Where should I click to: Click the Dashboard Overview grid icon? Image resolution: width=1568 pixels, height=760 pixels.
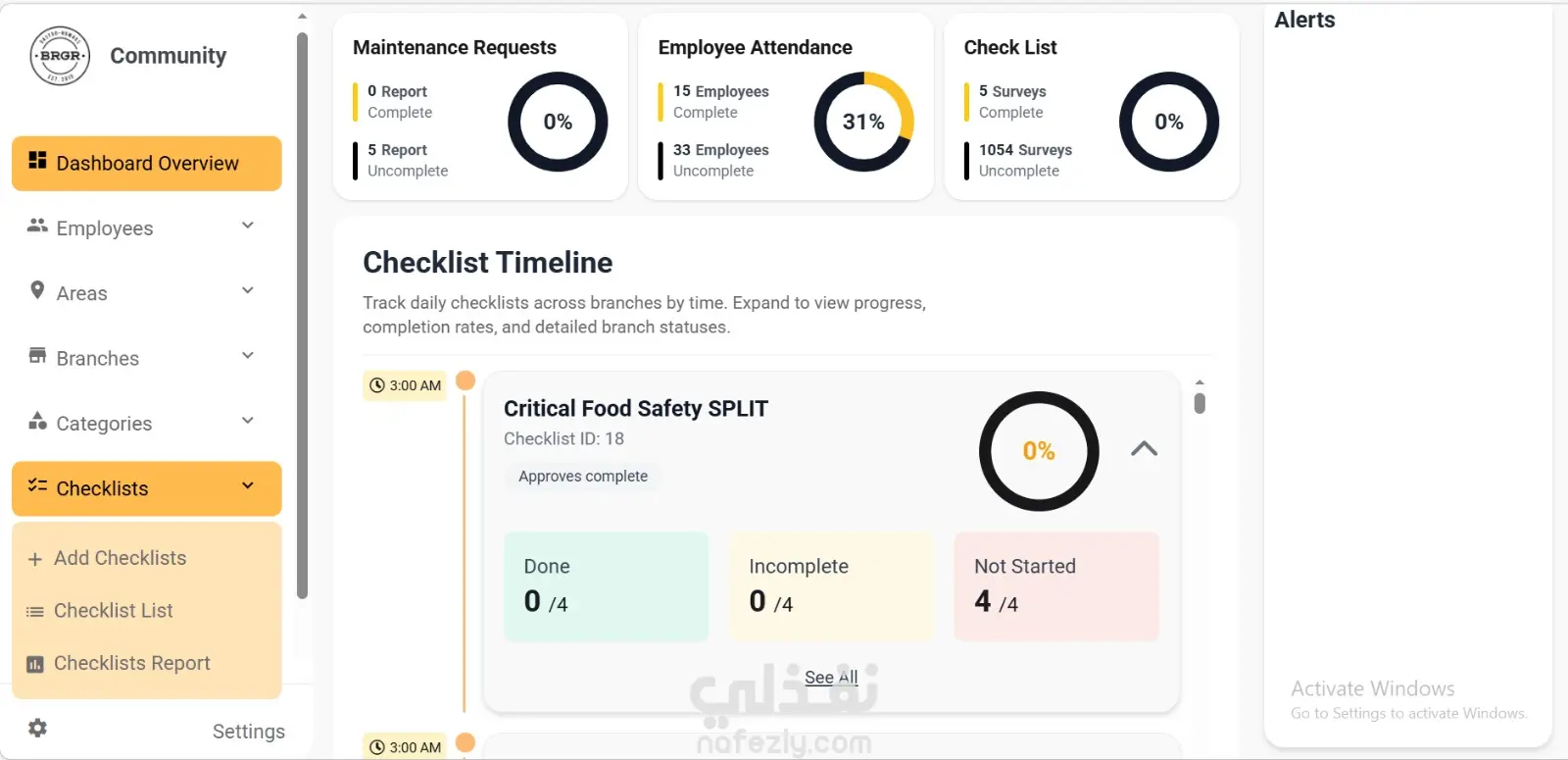tap(37, 160)
